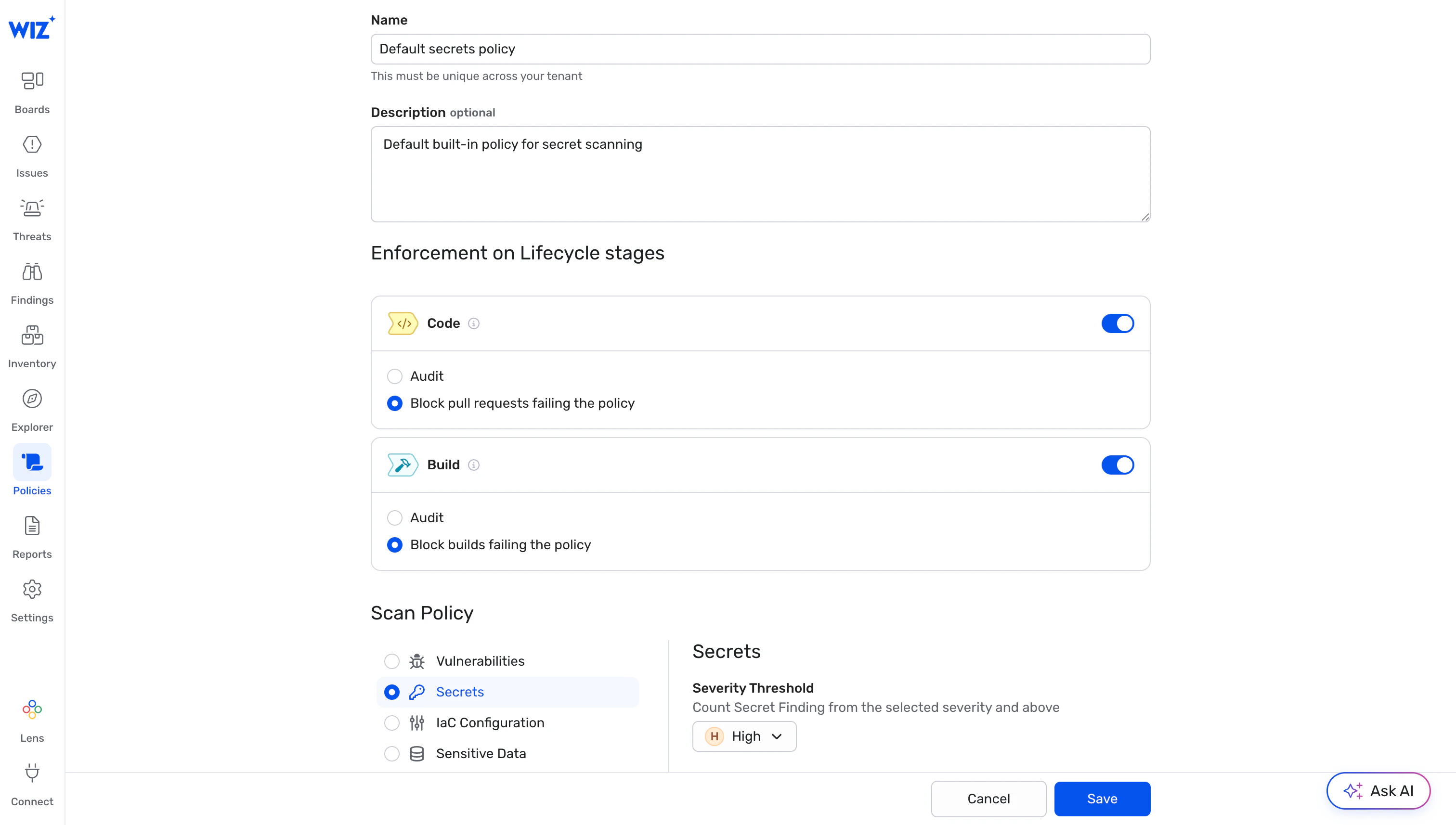The image size is (1456, 825).
Task: Click the Vulnerabilities bug icon
Action: click(x=417, y=661)
